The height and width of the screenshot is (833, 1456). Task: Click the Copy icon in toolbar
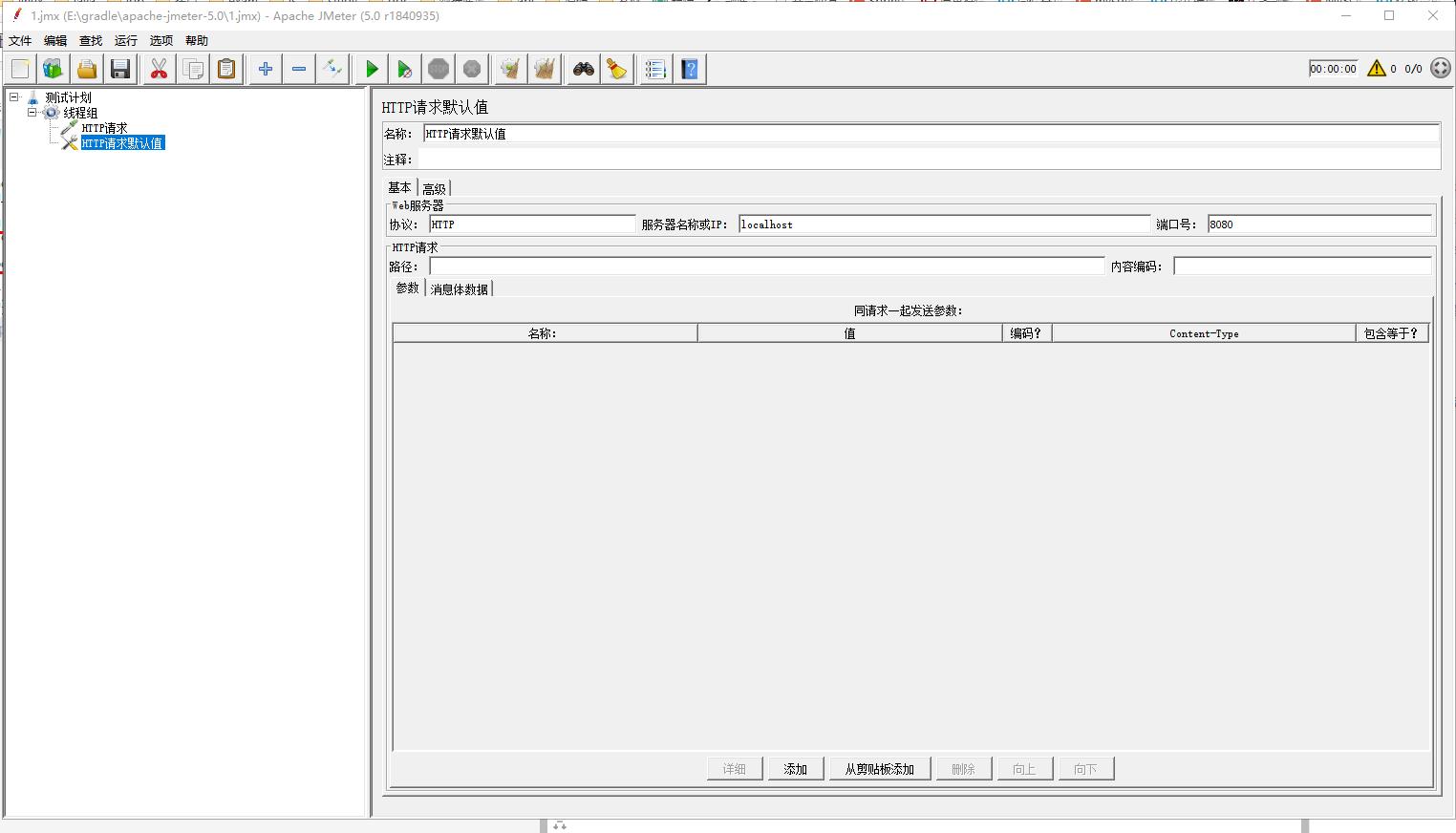[x=193, y=69]
